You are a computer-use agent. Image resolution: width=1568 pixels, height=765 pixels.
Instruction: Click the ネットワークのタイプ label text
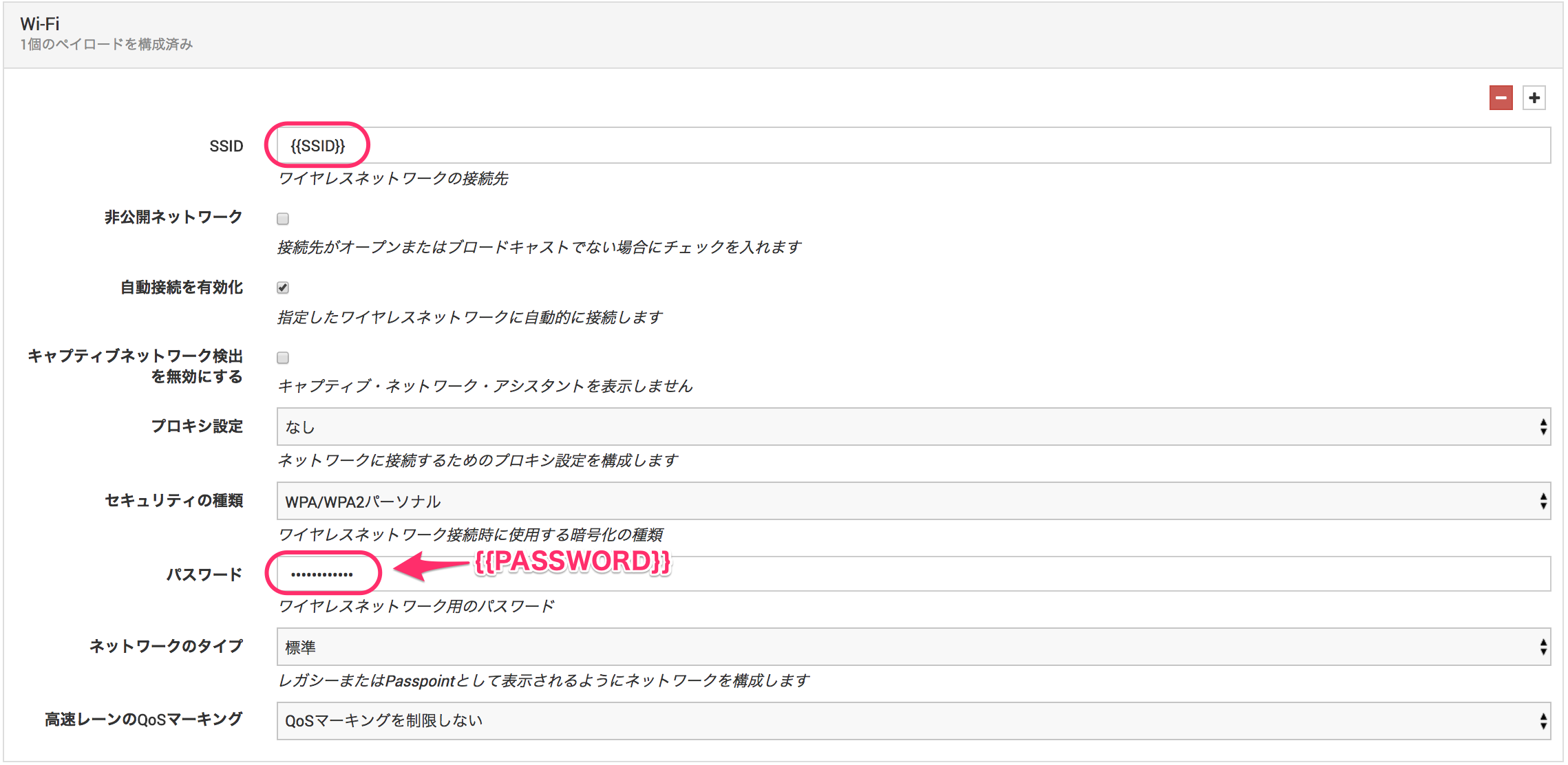click(166, 646)
